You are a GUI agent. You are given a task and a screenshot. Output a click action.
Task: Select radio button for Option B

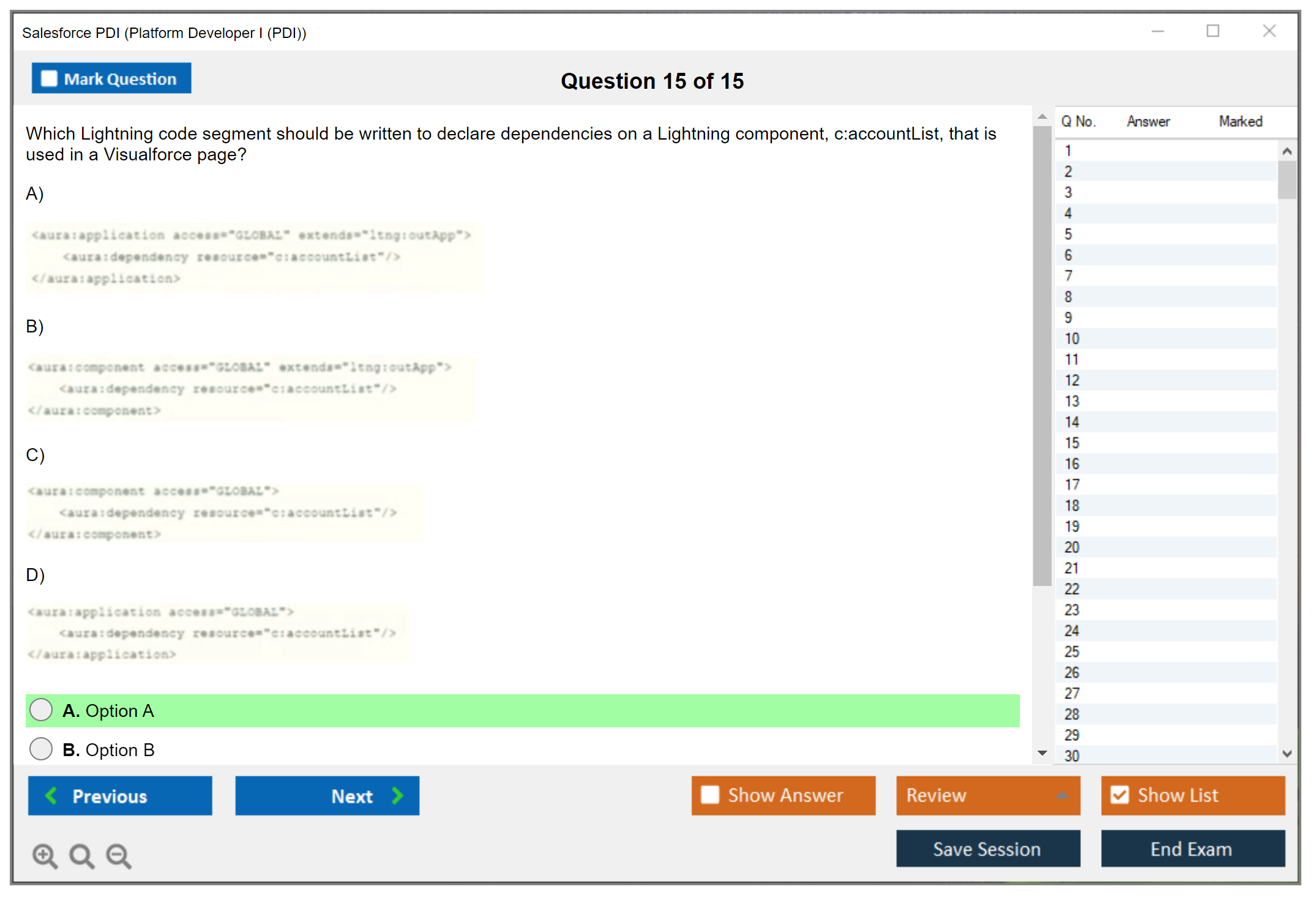pyautogui.click(x=41, y=749)
